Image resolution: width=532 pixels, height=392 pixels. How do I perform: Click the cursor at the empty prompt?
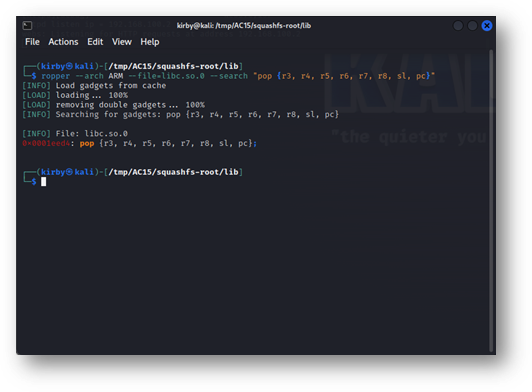(x=43, y=182)
